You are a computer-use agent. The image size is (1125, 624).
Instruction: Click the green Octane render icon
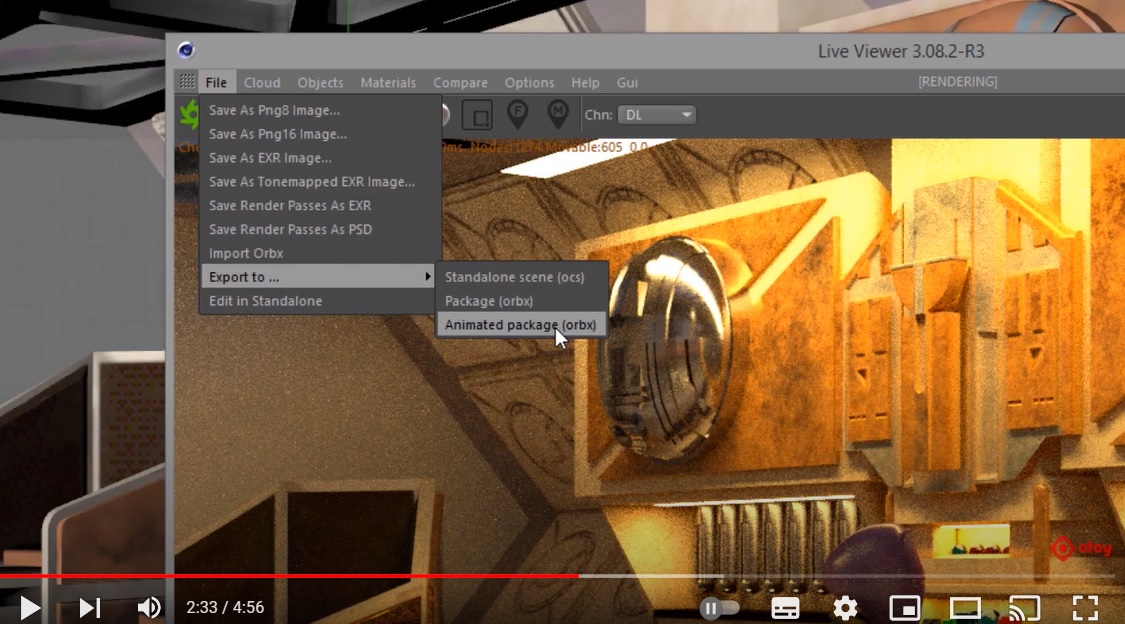189,115
